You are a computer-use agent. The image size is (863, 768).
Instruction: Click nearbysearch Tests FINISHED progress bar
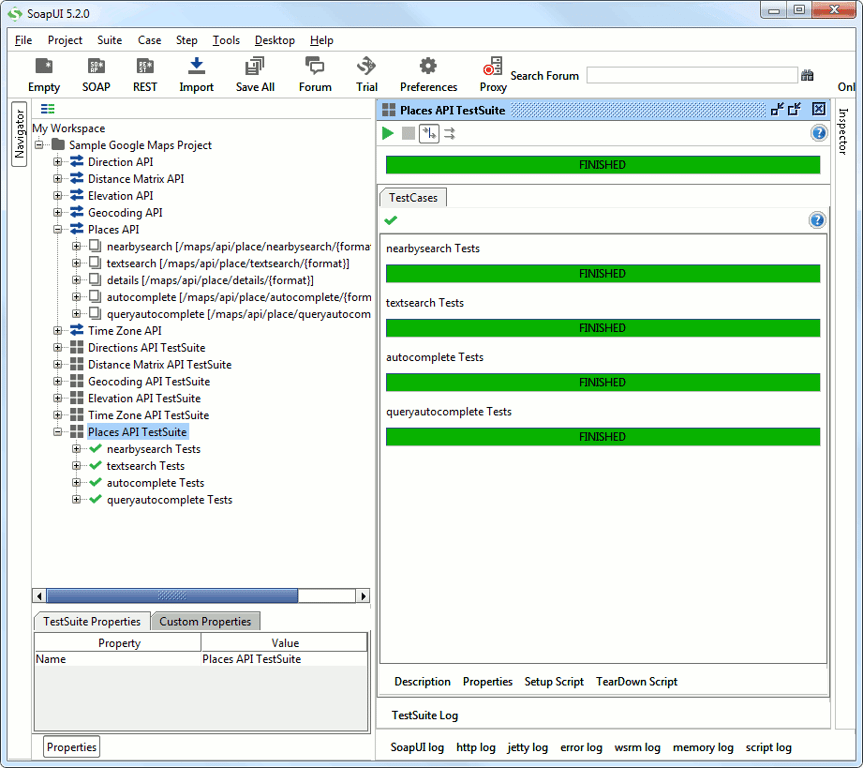603,274
